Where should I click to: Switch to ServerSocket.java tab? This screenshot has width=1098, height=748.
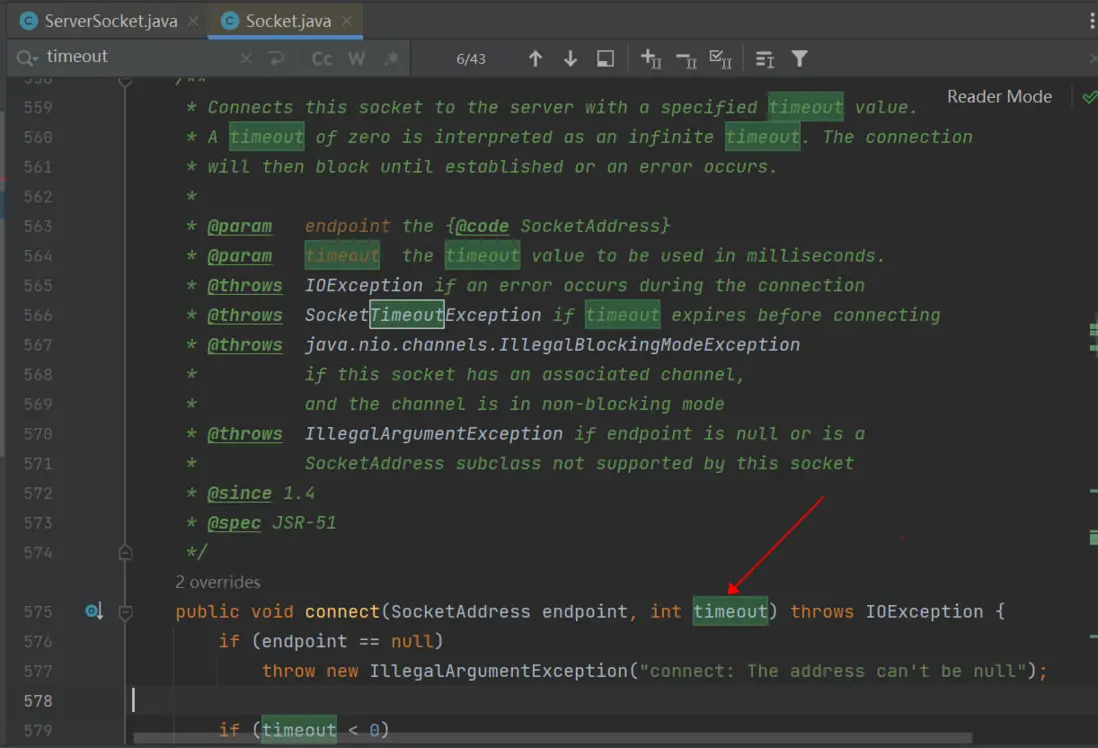pyautogui.click(x=110, y=21)
